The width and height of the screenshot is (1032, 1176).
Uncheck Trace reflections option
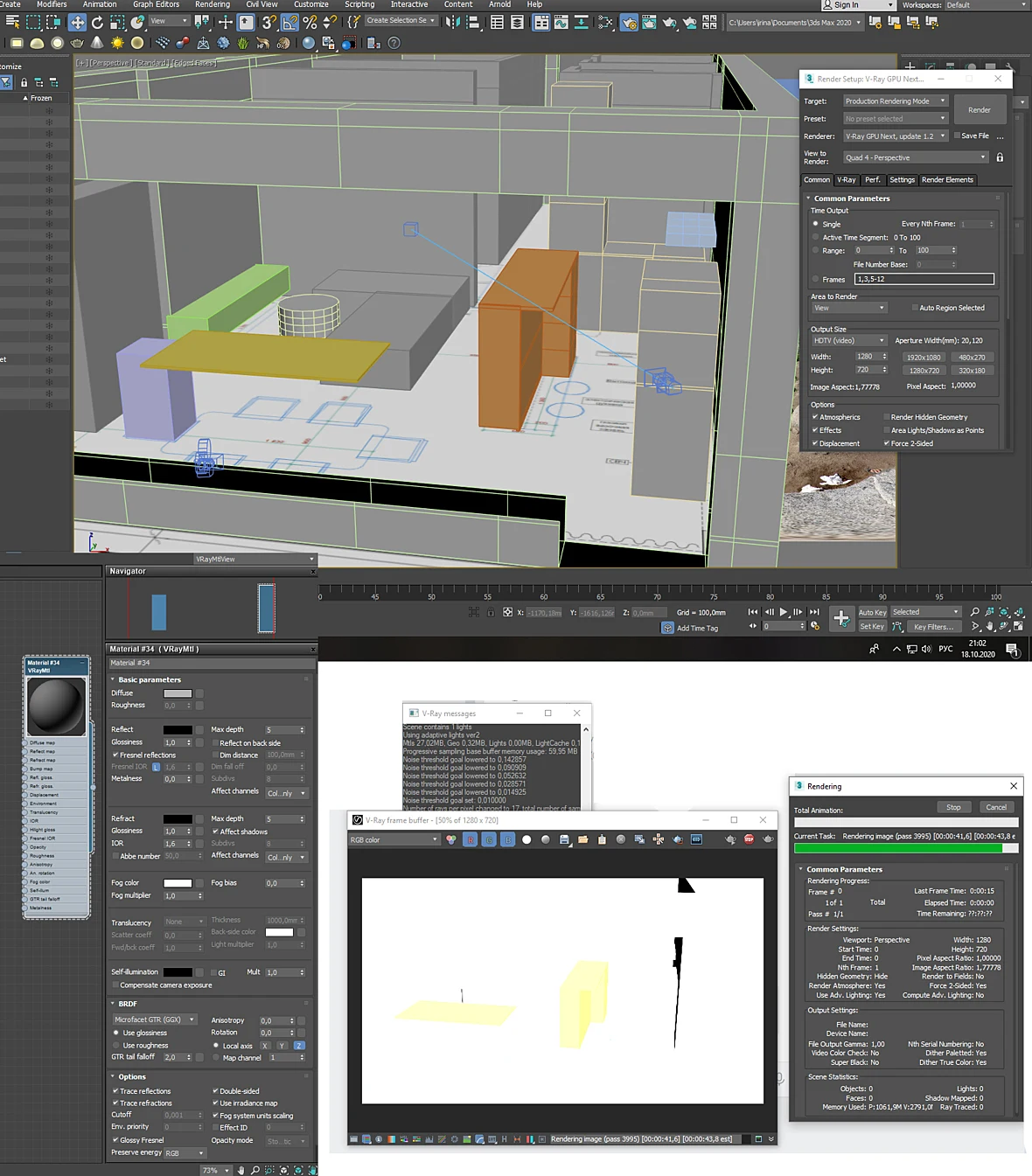[x=115, y=1091]
